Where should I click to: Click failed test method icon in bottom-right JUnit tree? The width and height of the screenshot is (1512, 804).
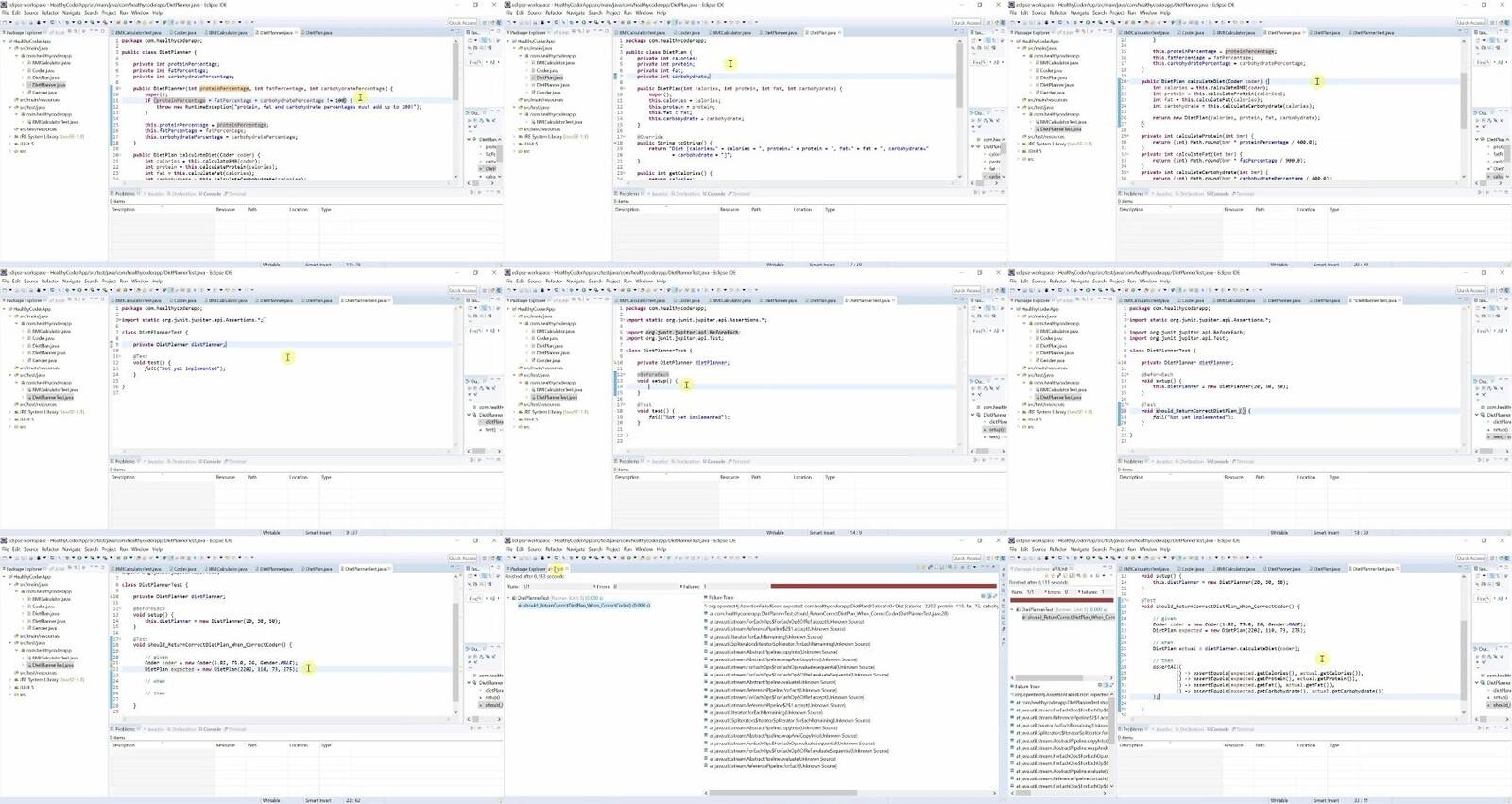[1023, 617]
